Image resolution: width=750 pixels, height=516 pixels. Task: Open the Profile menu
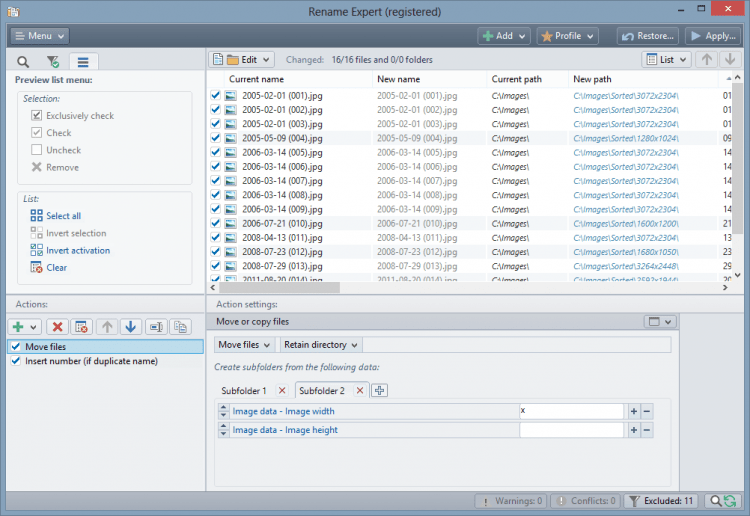point(567,36)
